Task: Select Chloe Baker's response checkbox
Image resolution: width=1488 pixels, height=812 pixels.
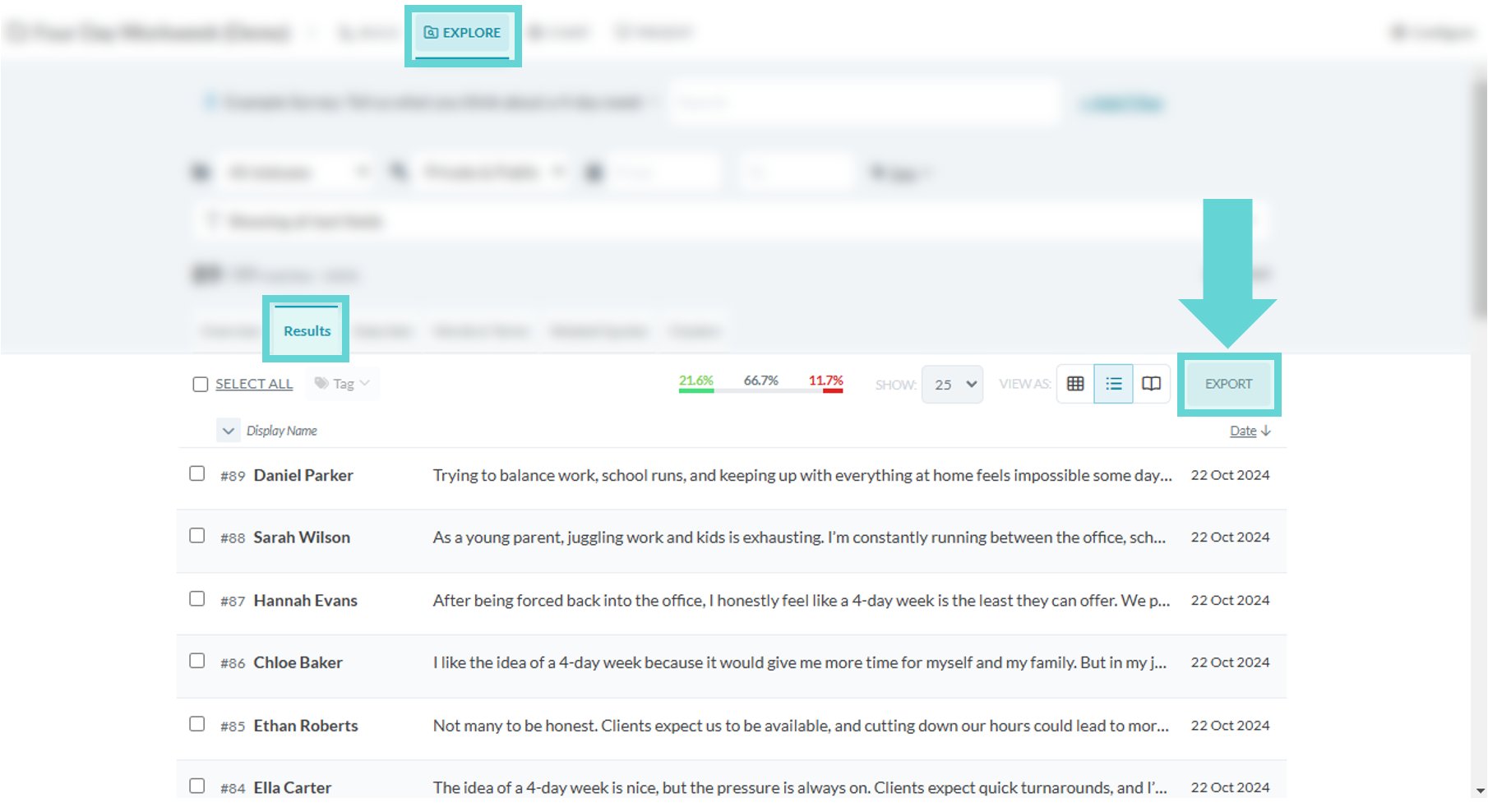Action: (196, 661)
